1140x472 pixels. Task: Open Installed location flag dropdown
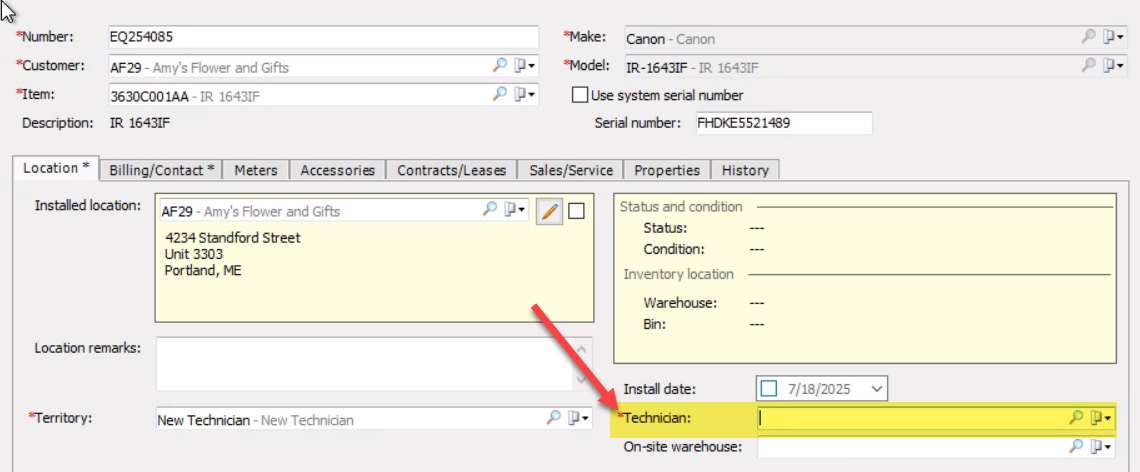click(x=515, y=210)
